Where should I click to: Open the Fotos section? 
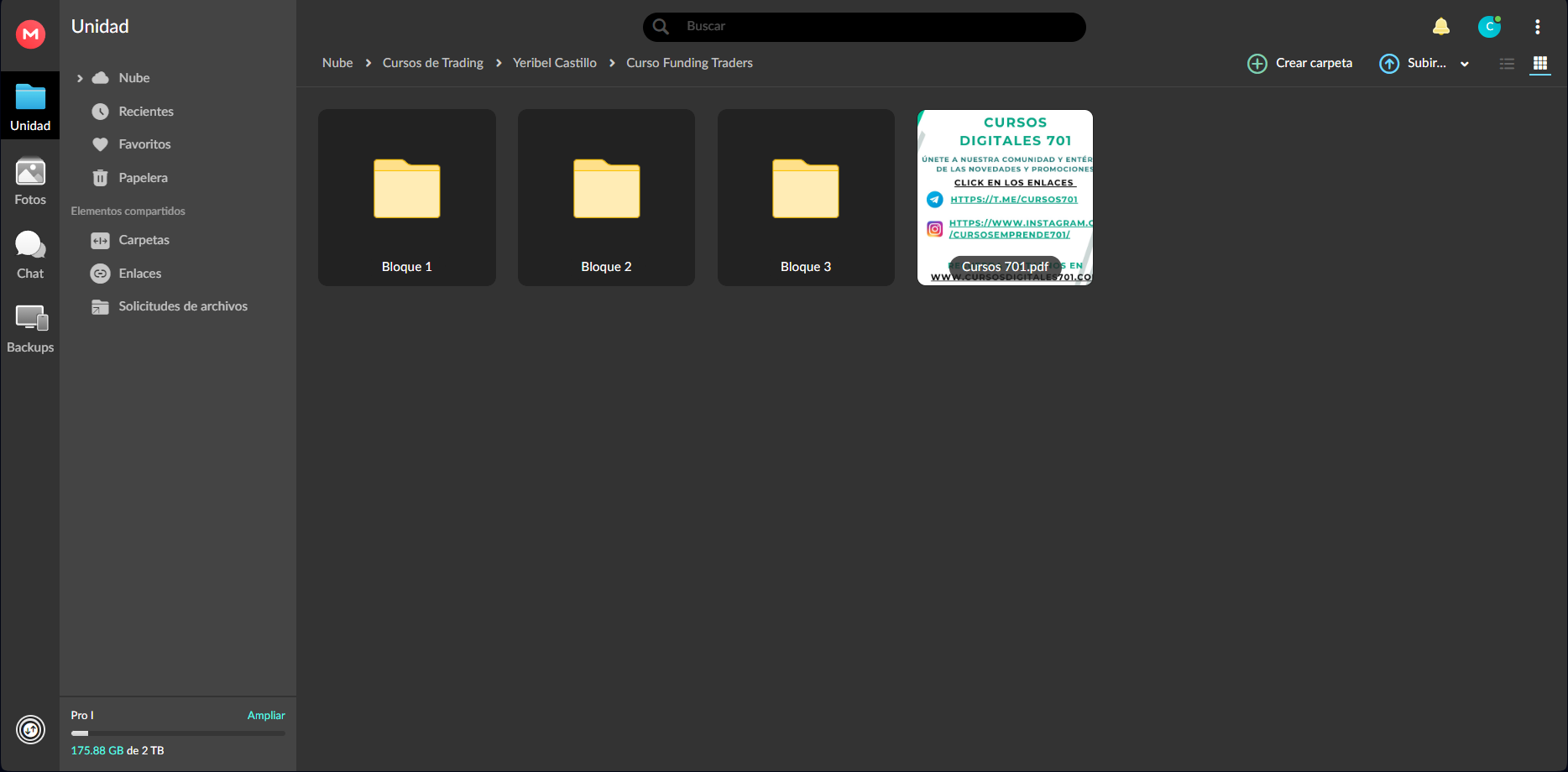point(30,181)
